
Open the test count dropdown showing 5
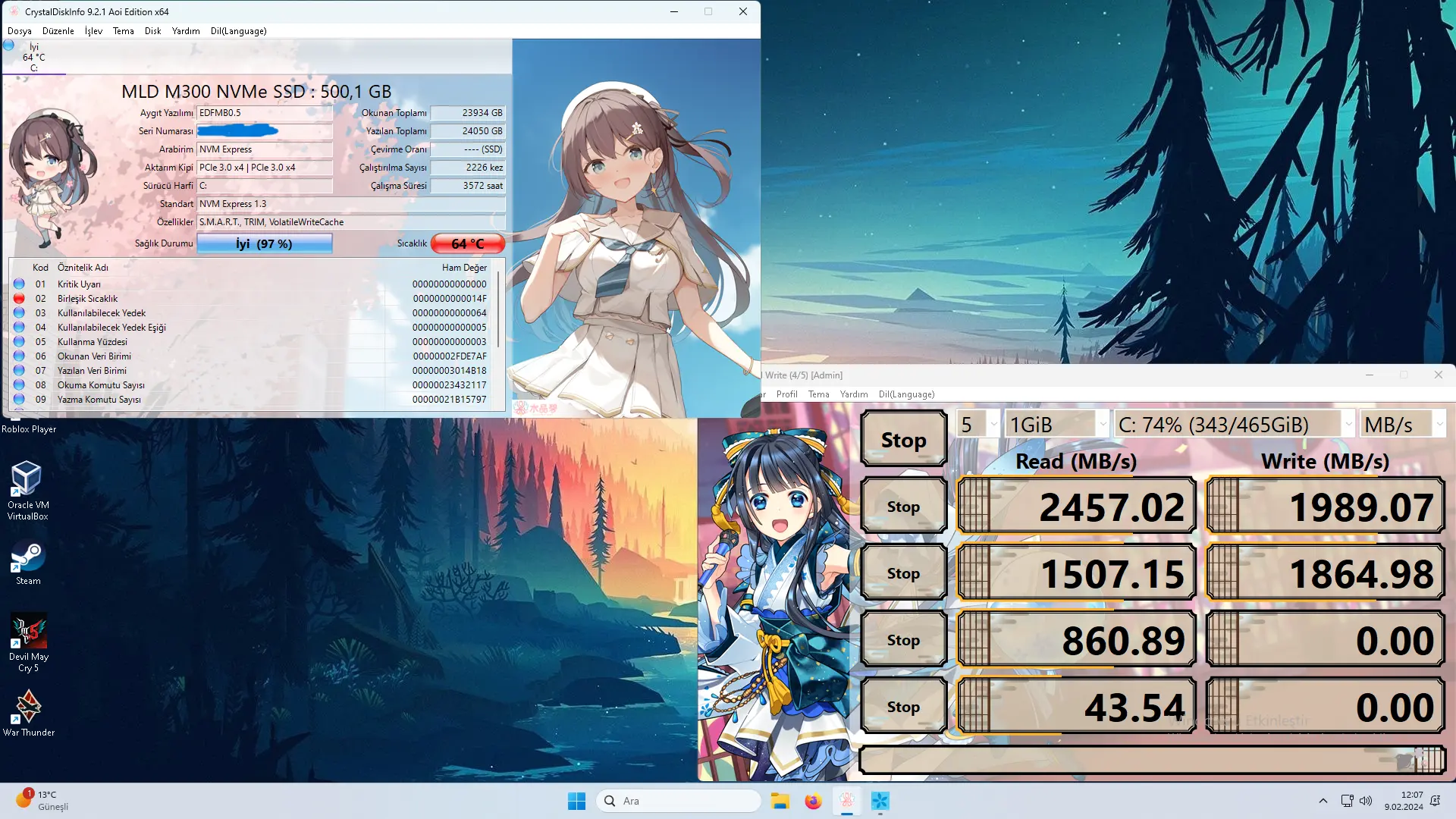(x=978, y=424)
